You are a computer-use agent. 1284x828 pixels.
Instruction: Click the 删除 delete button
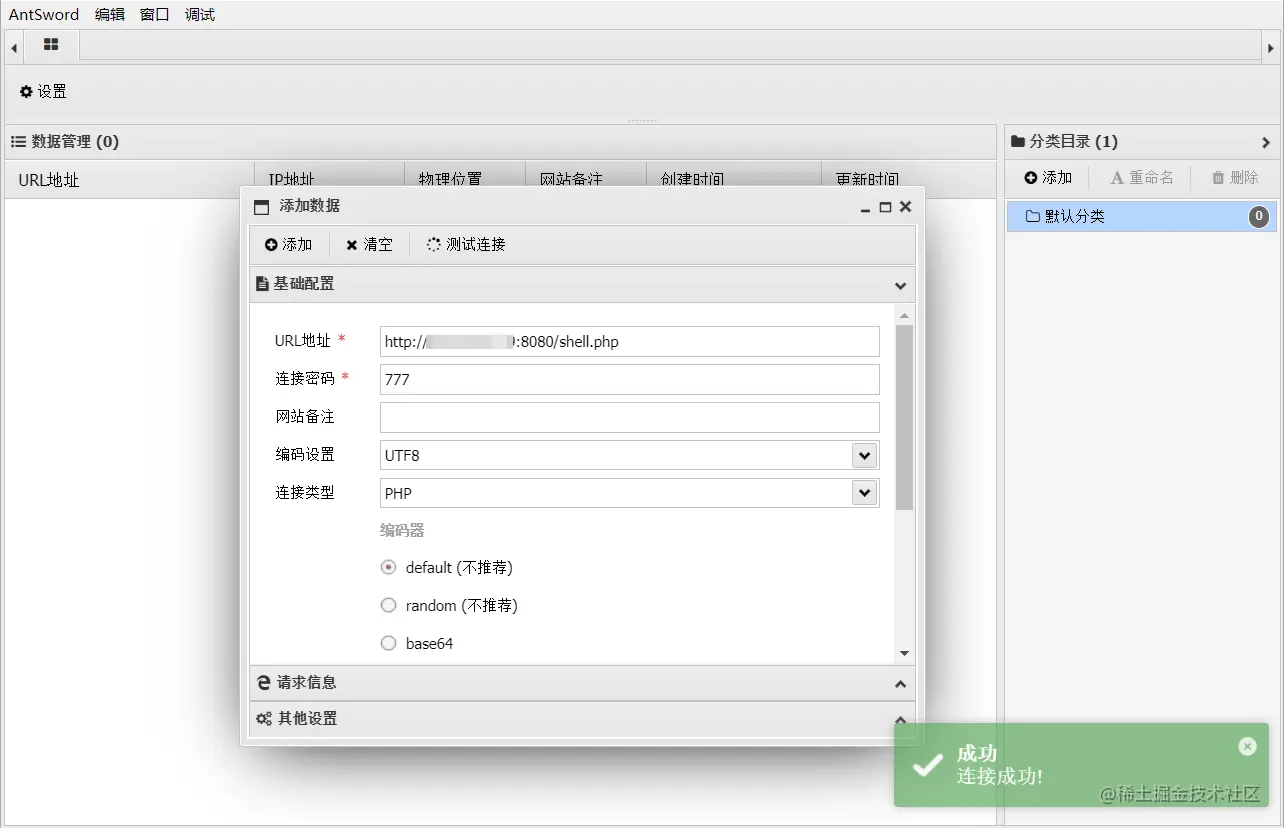pyautogui.click(x=1235, y=178)
